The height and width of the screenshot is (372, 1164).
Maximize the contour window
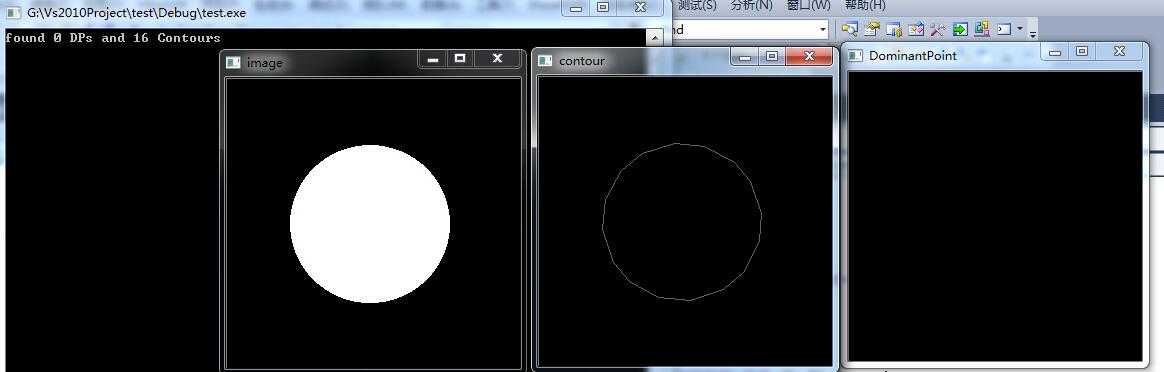(772, 56)
